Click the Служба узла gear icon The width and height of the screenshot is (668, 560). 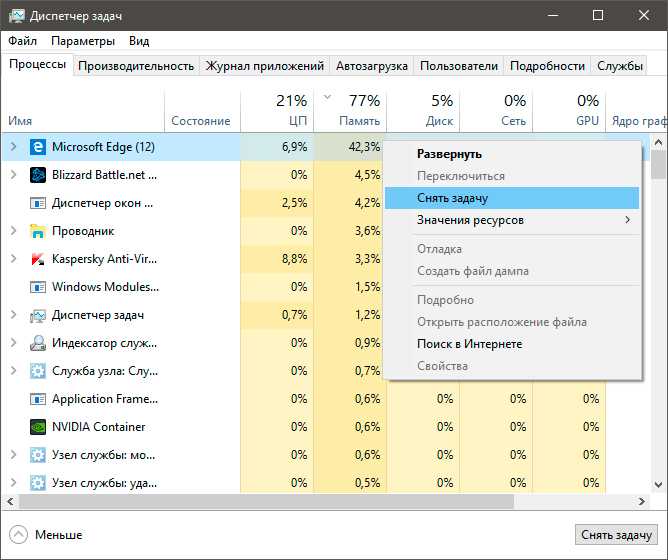tap(38, 371)
